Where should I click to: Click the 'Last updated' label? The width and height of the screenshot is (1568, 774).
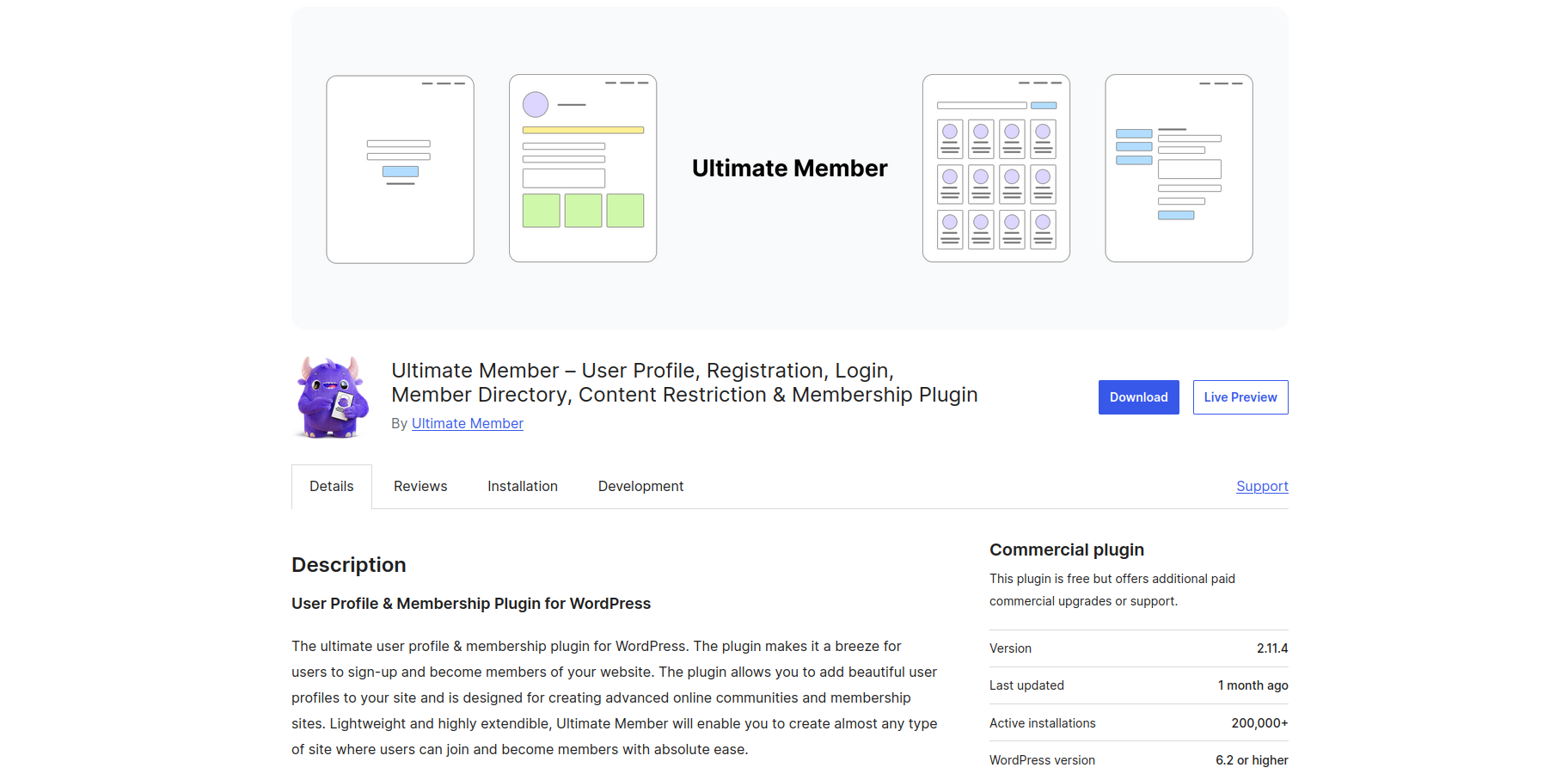click(x=1026, y=685)
